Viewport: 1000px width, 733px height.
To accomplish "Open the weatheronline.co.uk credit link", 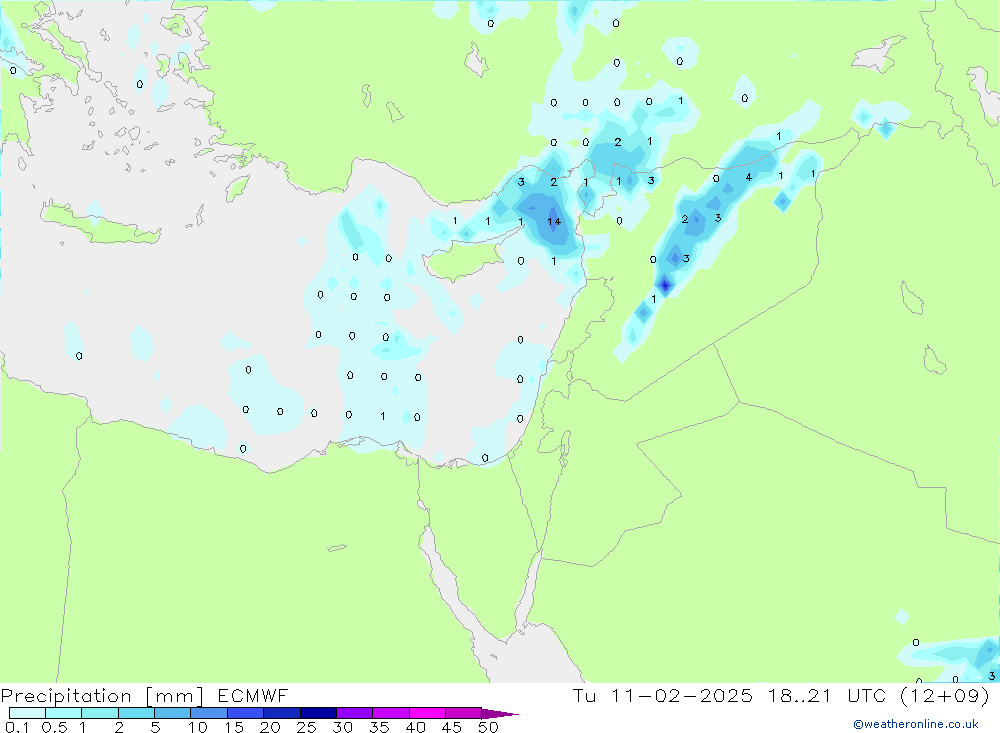I will pos(916,724).
